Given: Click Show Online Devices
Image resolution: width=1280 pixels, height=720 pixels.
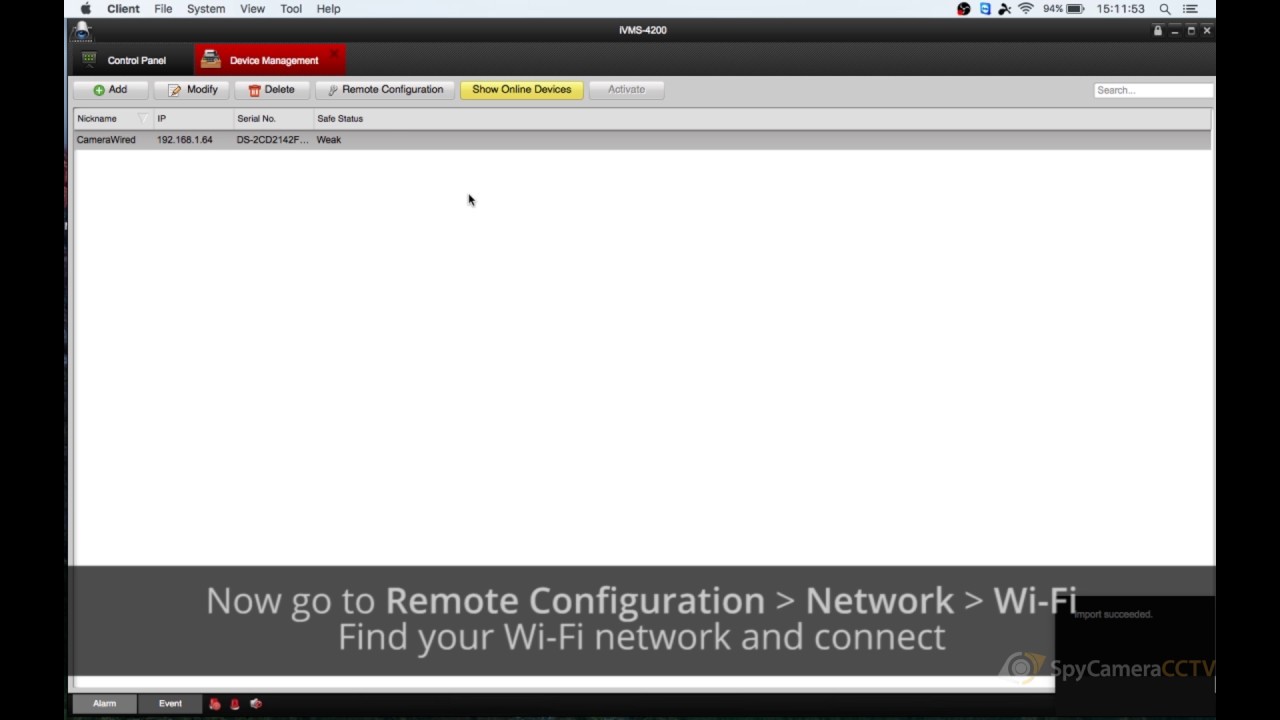Looking at the screenshot, I should (x=522, y=90).
